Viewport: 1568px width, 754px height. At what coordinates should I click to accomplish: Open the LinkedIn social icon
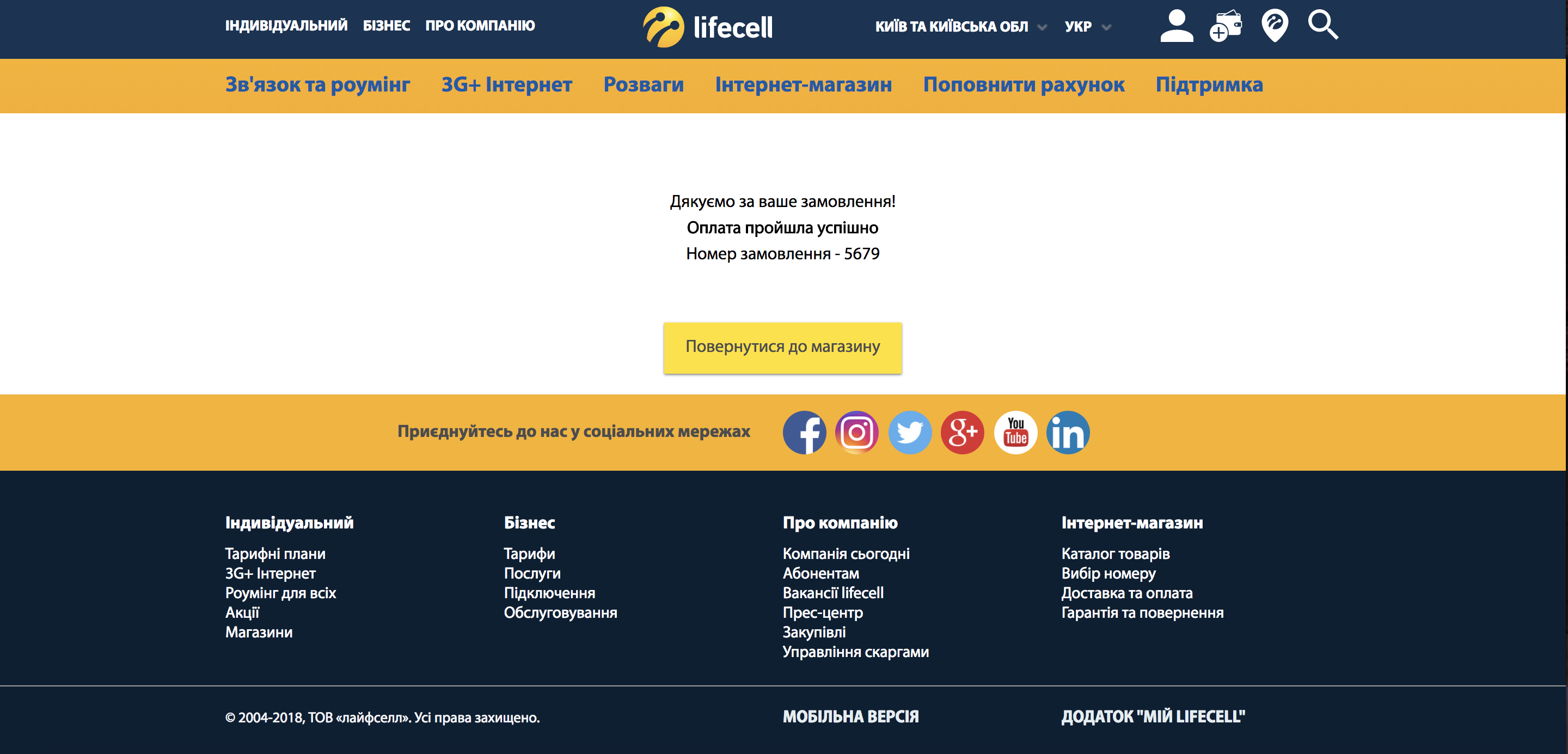point(1068,433)
